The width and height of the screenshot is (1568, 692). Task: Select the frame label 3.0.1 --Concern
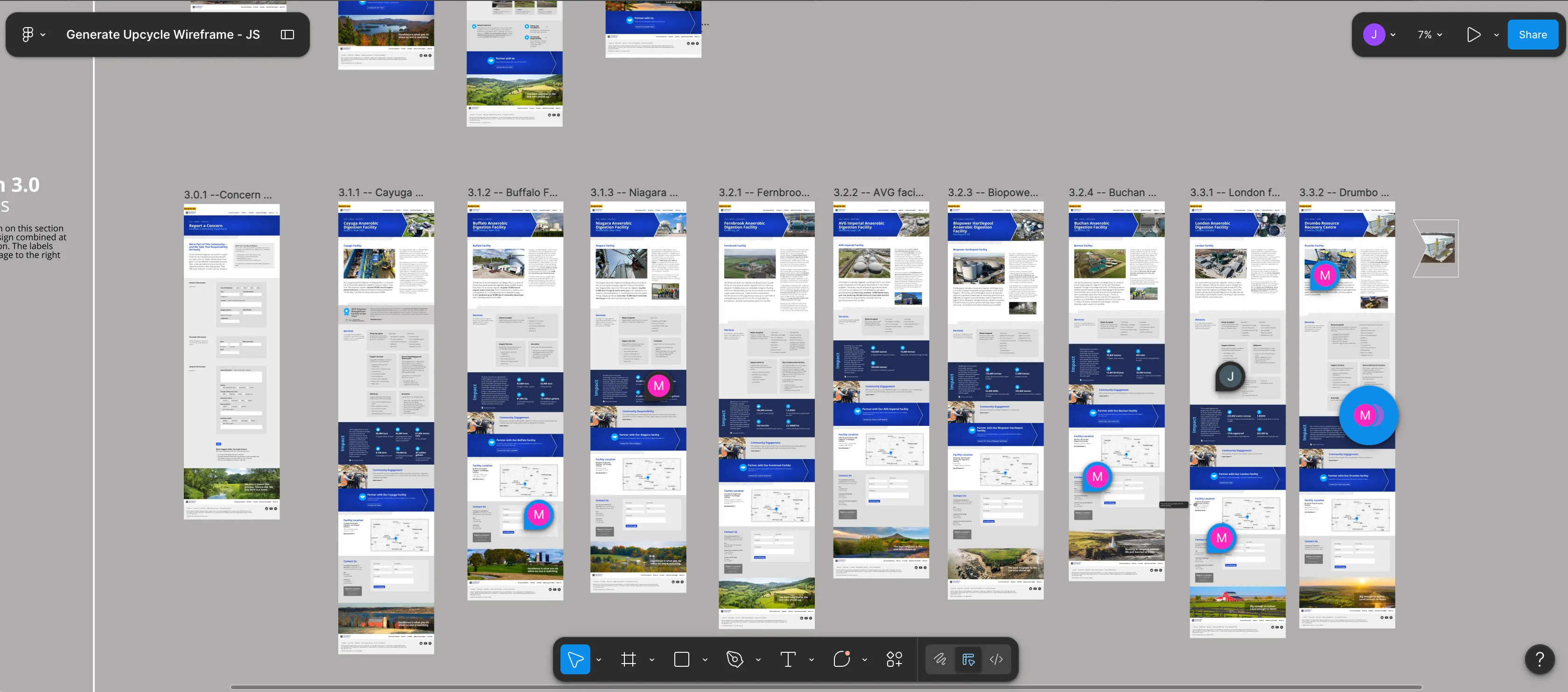coord(228,195)
